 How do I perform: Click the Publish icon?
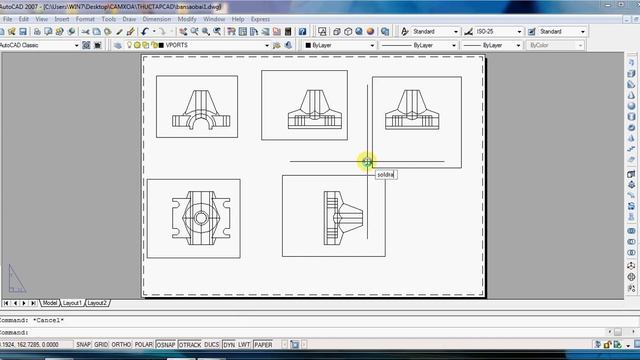60,31
